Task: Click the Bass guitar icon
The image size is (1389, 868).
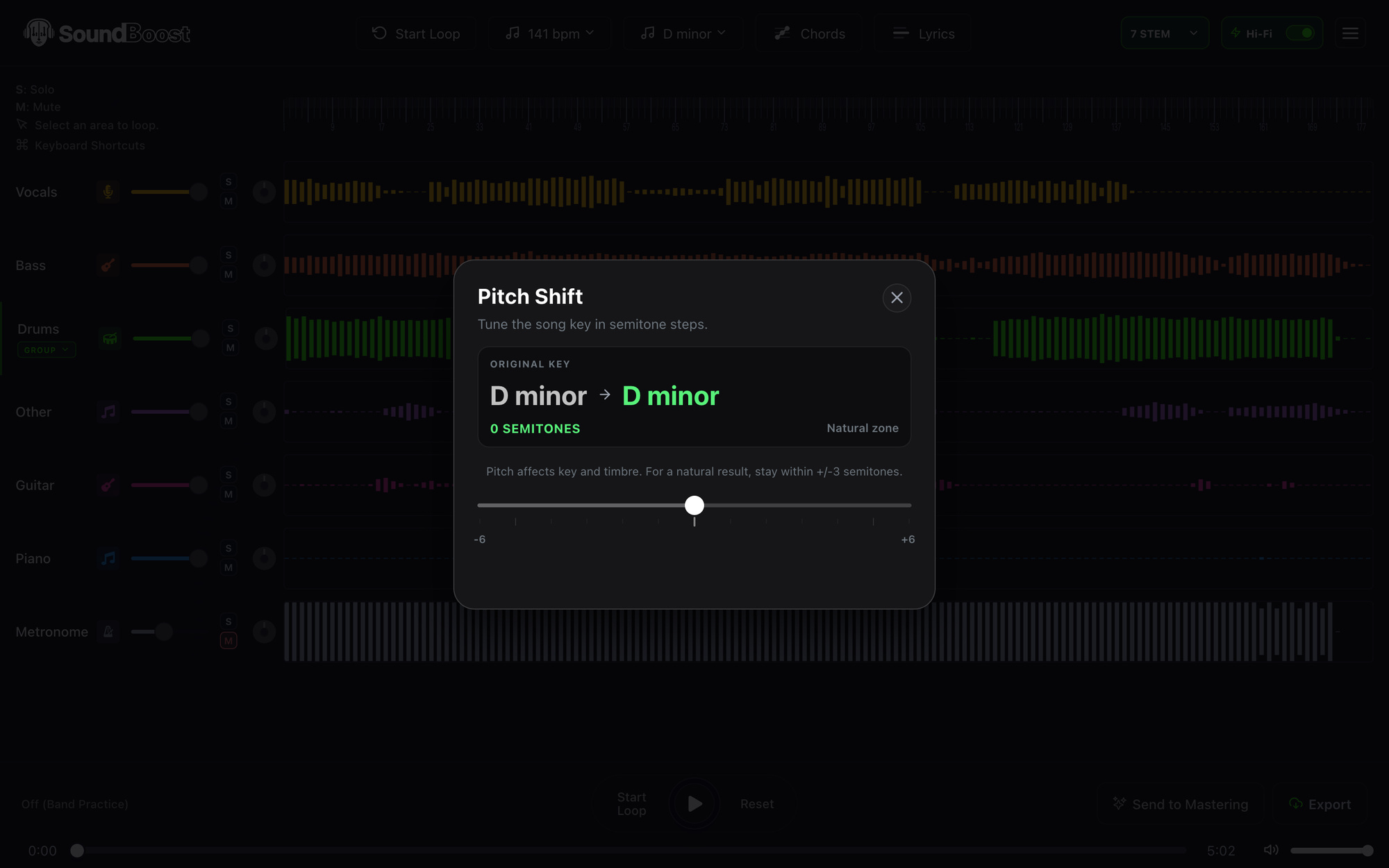Action: point(108,265)
